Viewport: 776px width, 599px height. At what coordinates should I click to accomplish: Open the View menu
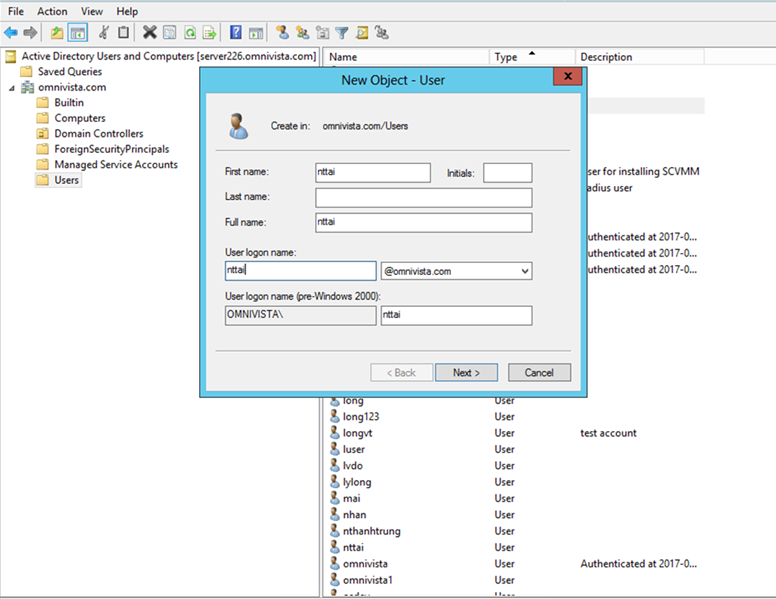[92, 11]
